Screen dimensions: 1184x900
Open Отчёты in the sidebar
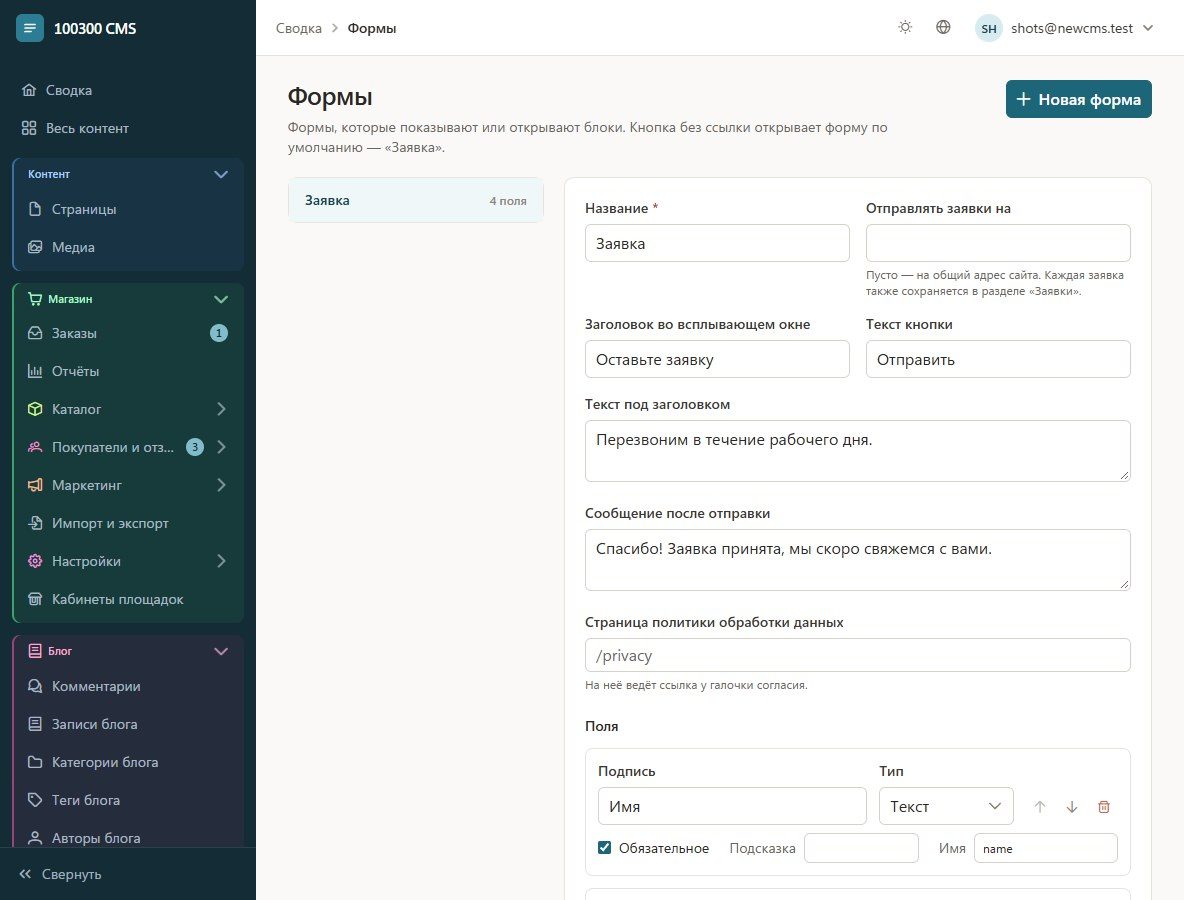[x=128, y=371]
